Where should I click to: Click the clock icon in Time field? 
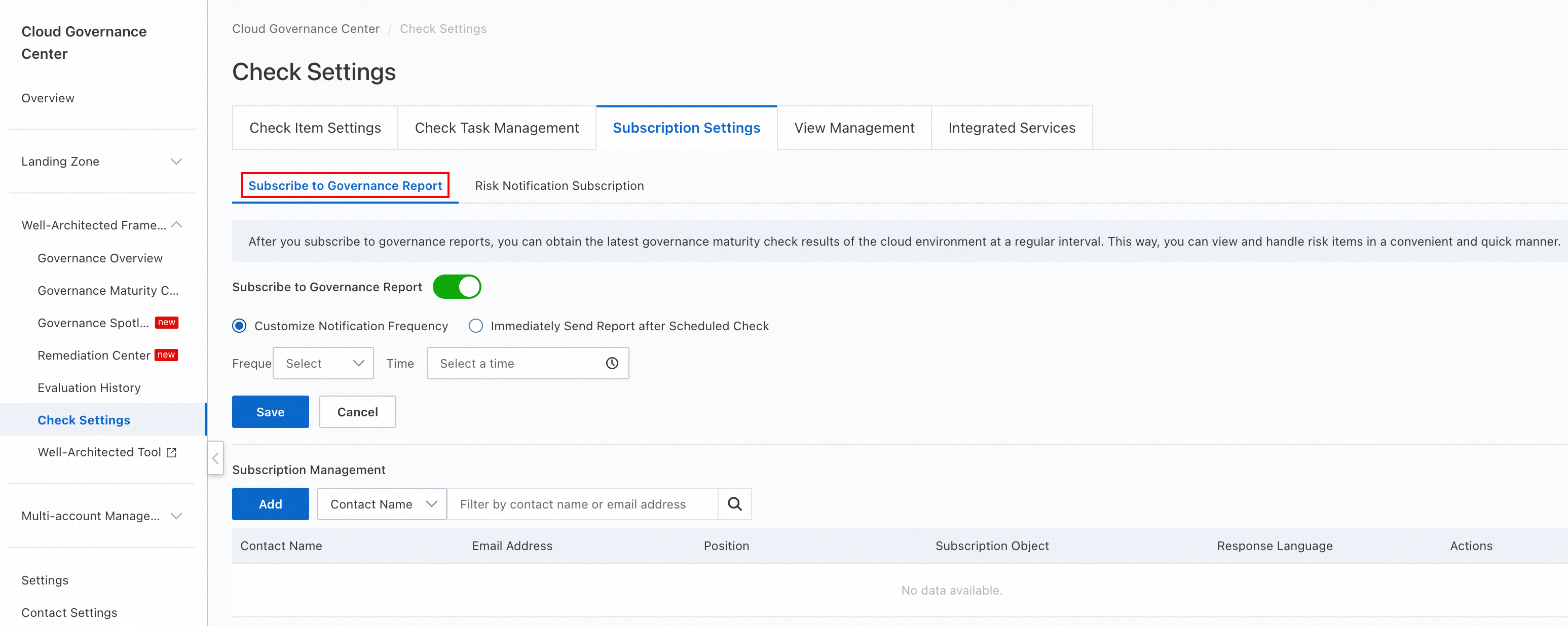pos(612,363)
